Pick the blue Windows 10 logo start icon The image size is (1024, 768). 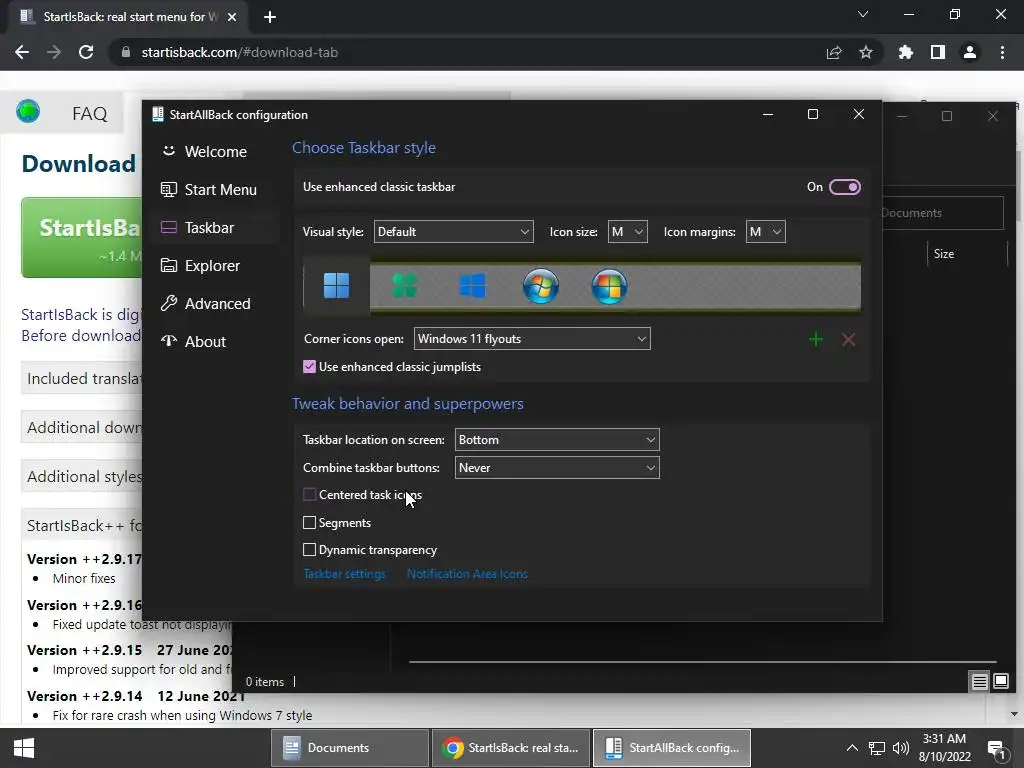[472, 285]
